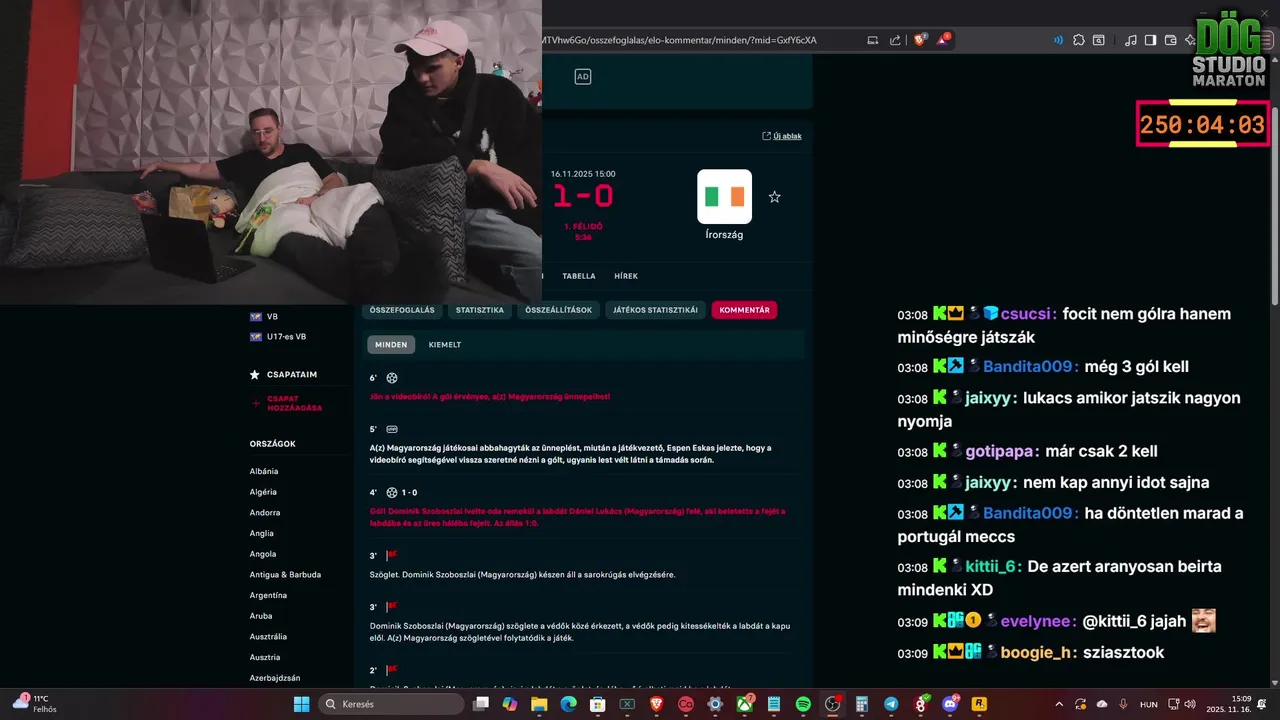
Task: Select the KIEMELT commentary filter
Action: (x=445, y=345)
